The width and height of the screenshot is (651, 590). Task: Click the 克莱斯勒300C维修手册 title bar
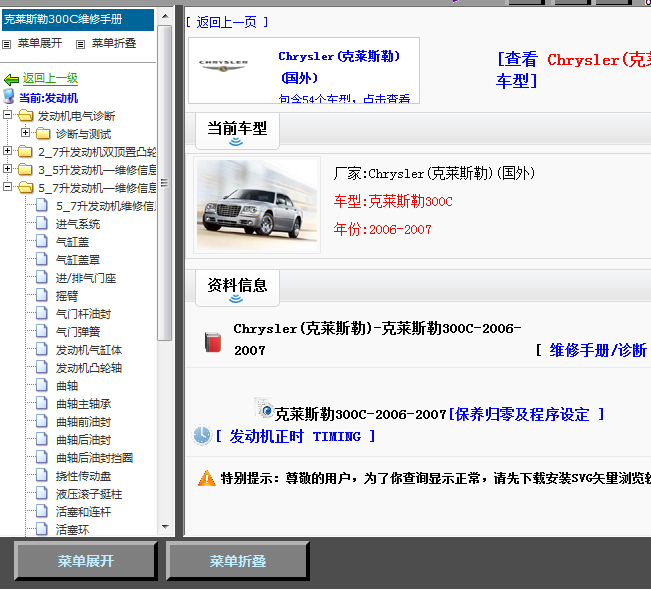coord(78,20)
